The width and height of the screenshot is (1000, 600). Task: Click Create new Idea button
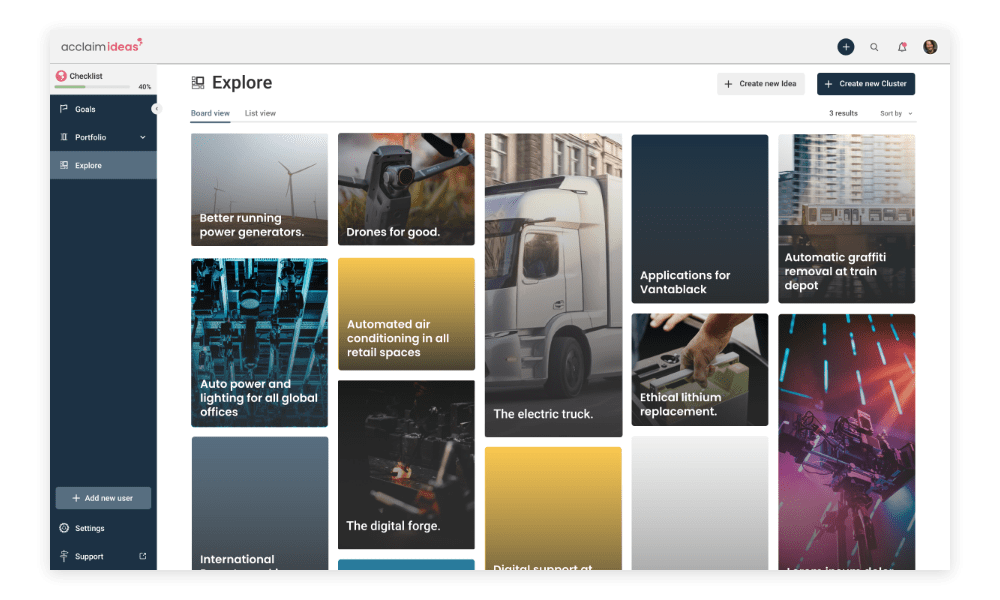click(x=761, y=84)
